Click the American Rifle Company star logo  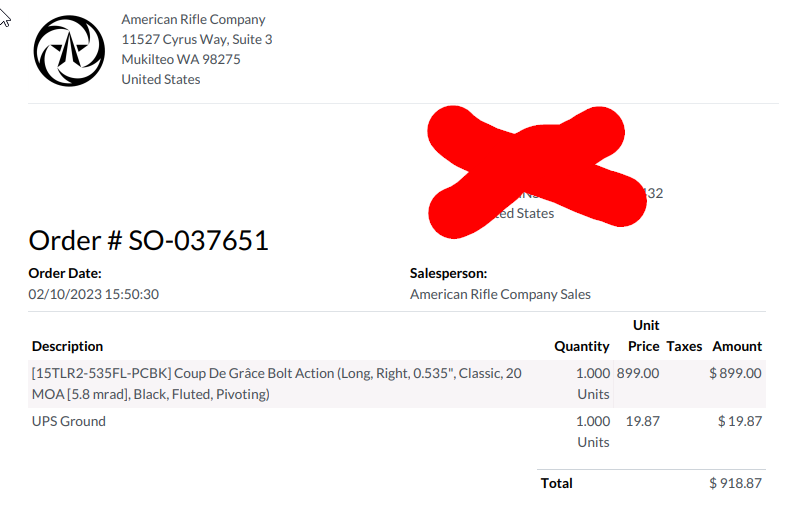click(69, 51)
